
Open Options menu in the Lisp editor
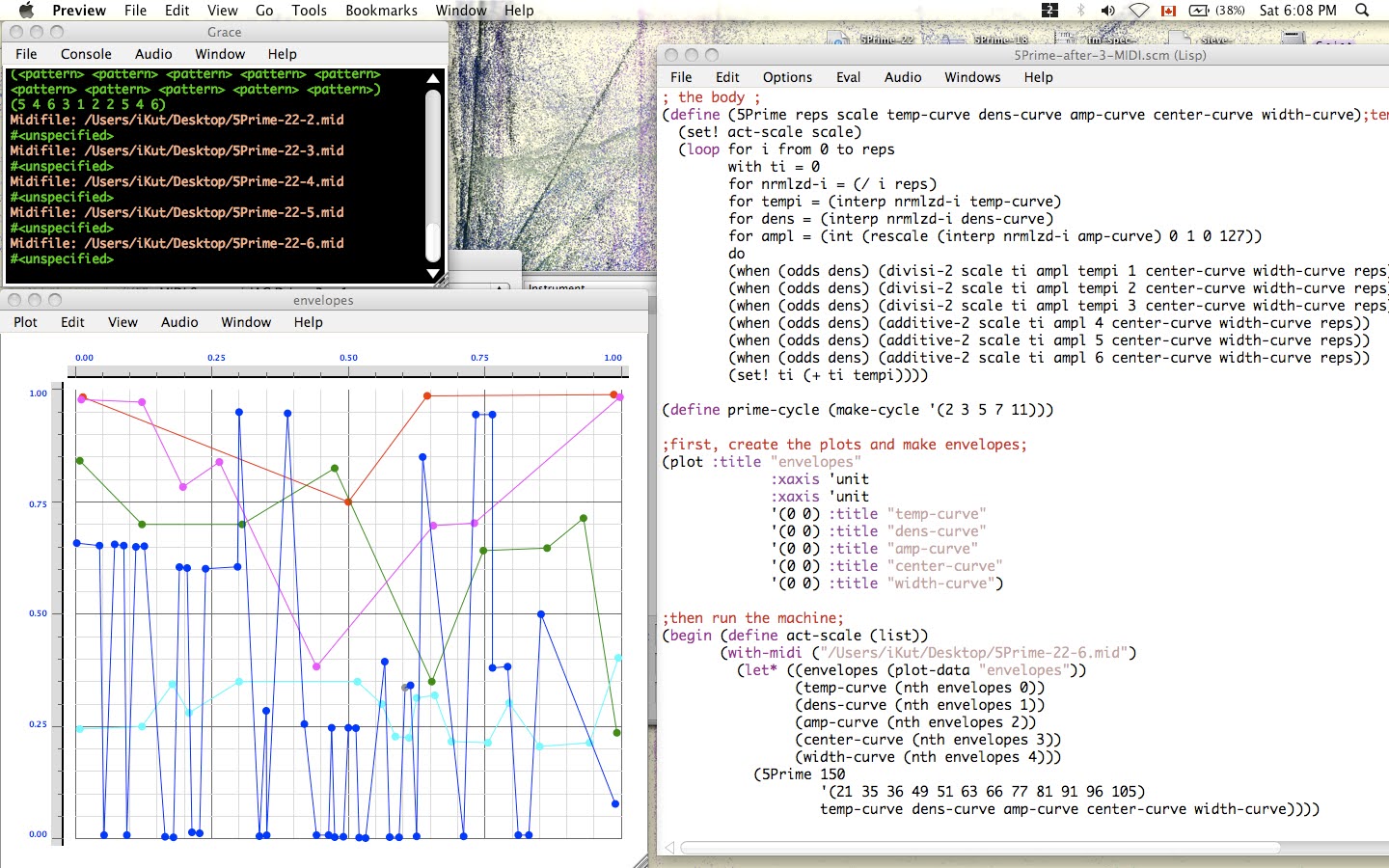(x=787, y=77)
